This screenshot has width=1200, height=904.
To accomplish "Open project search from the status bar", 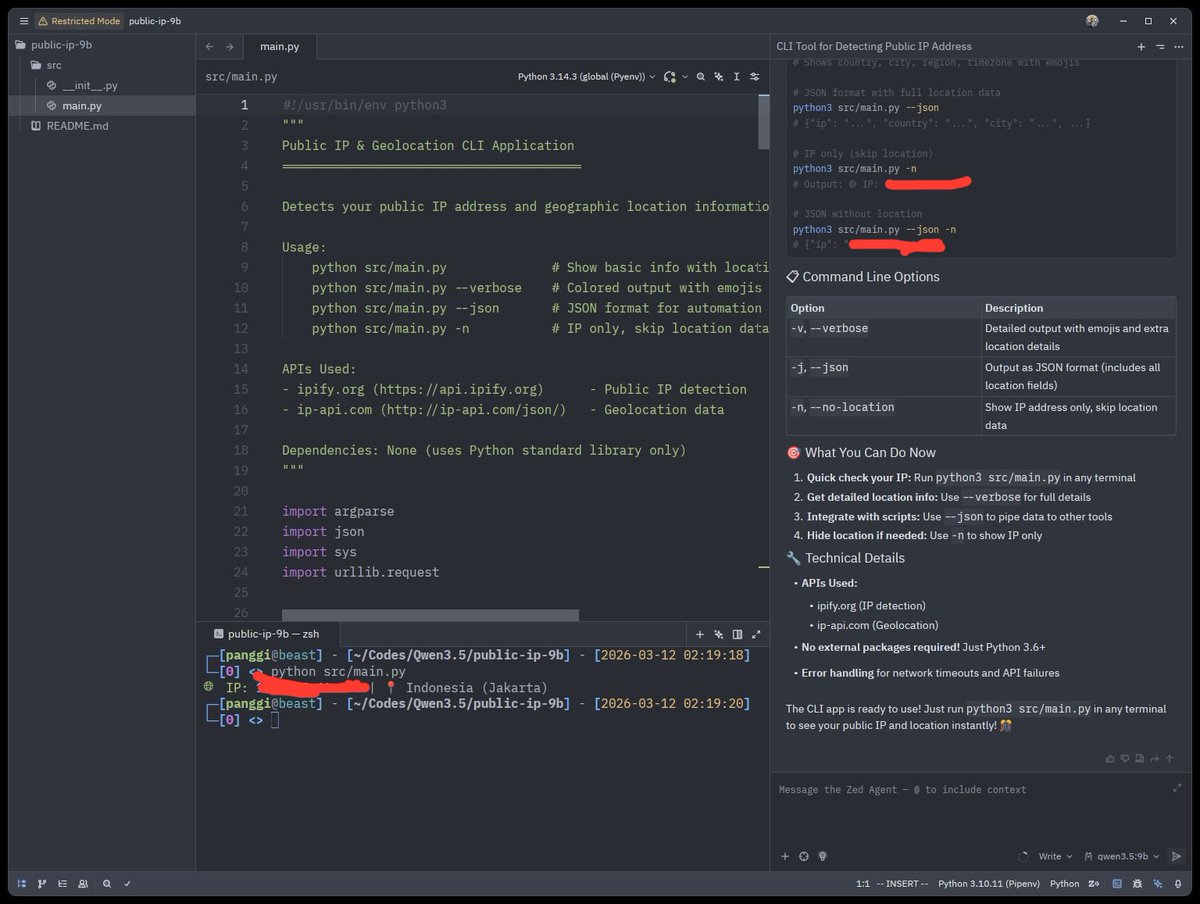I will click(108, 884).
